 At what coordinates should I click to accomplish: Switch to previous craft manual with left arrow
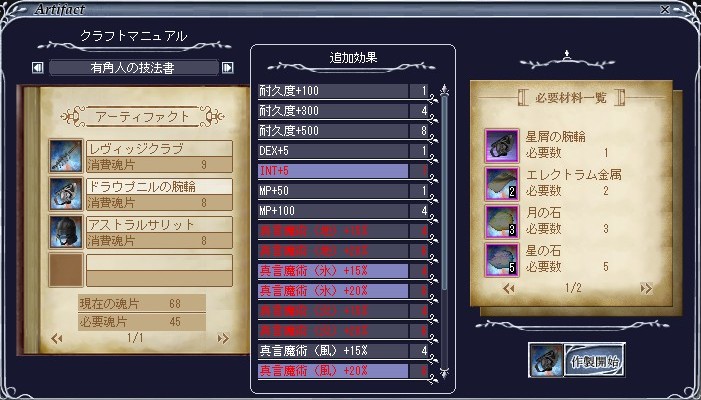point(38,67)
